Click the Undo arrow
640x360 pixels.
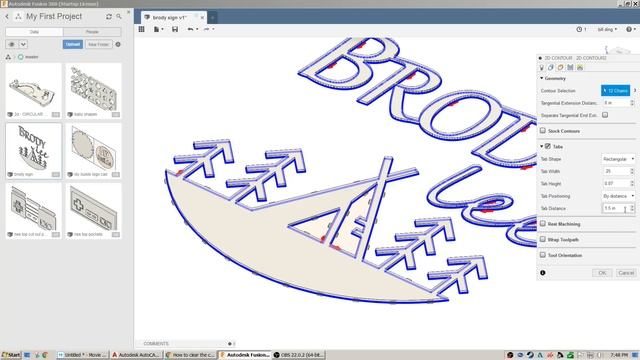click(191, 29)
